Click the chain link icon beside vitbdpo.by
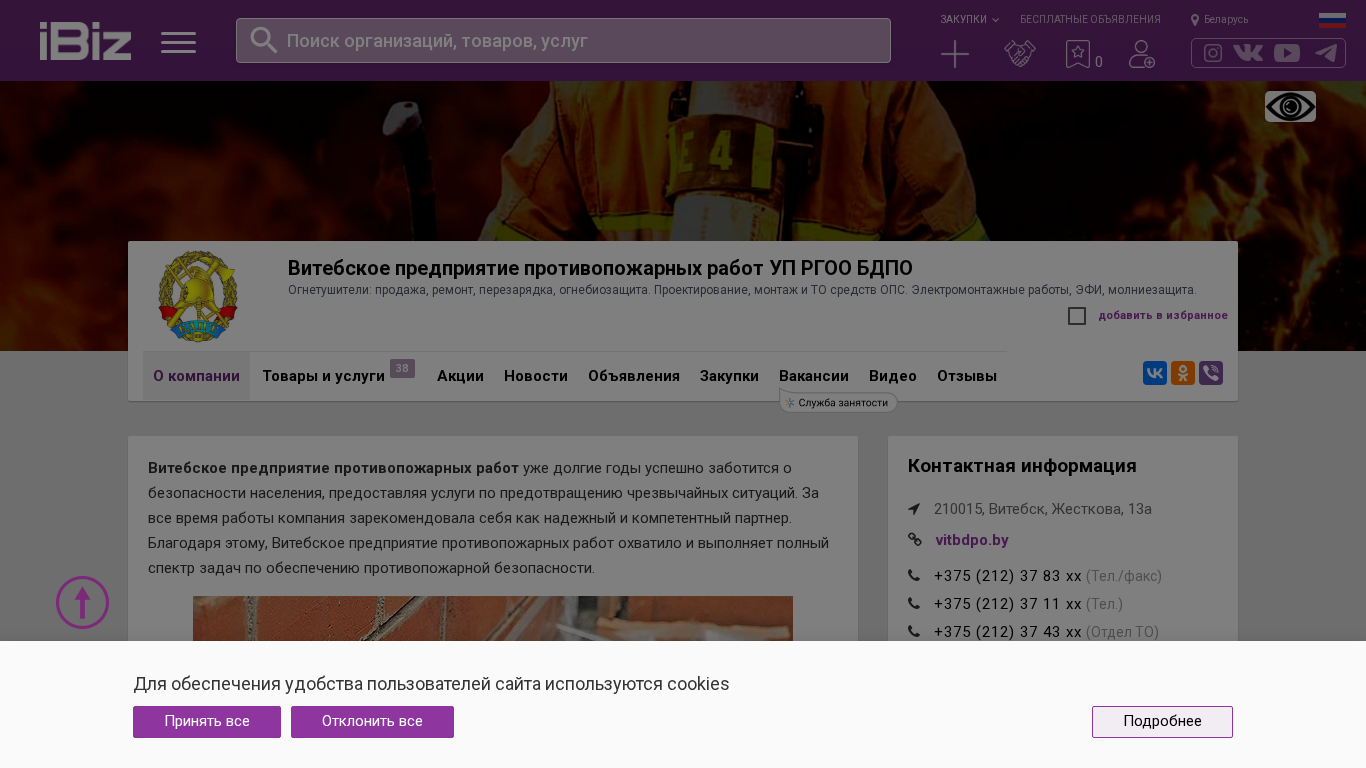 (x=915, y=540)
